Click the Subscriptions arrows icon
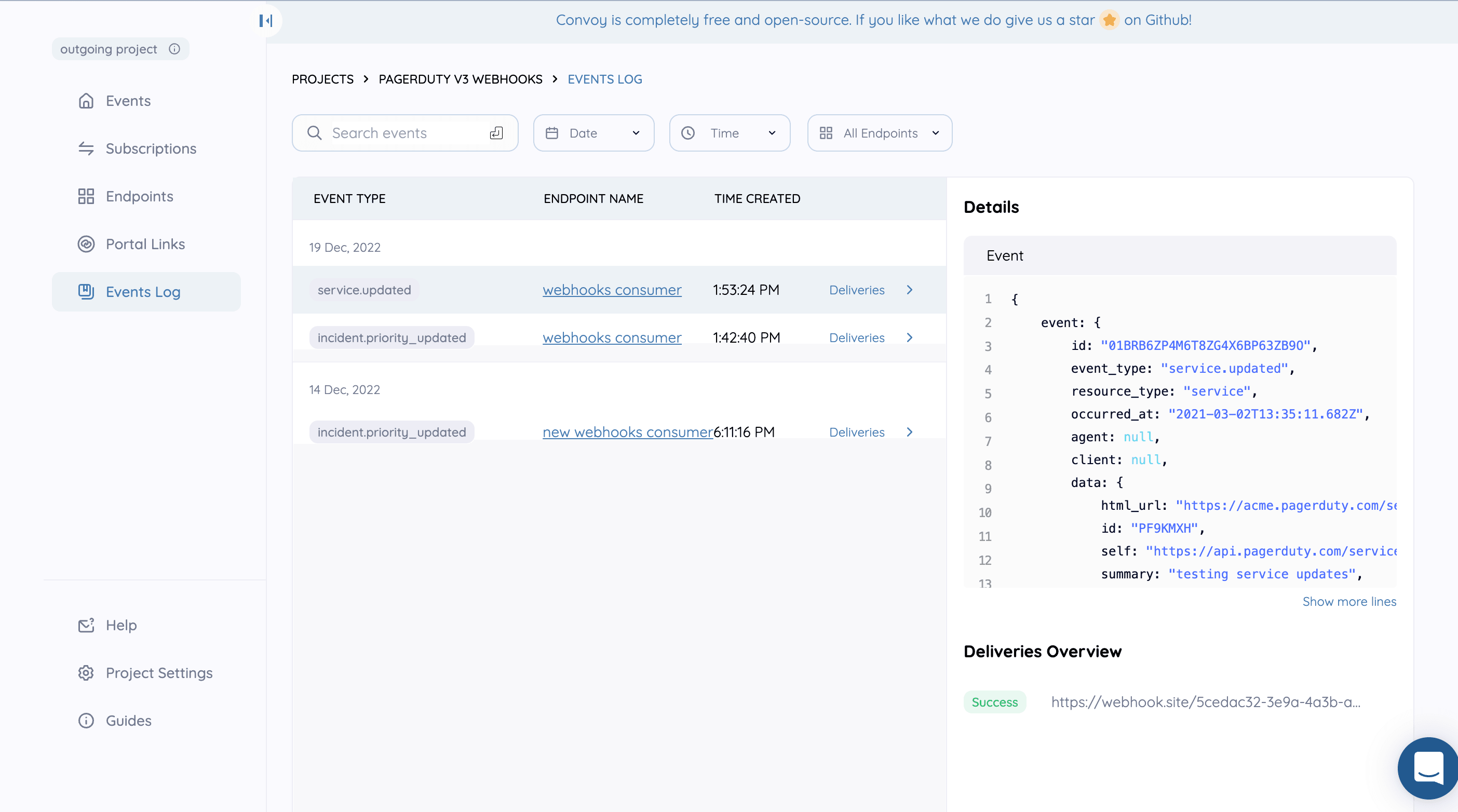Image resolution: width=1458 pixels, height=812 pixels. (86, 149)
